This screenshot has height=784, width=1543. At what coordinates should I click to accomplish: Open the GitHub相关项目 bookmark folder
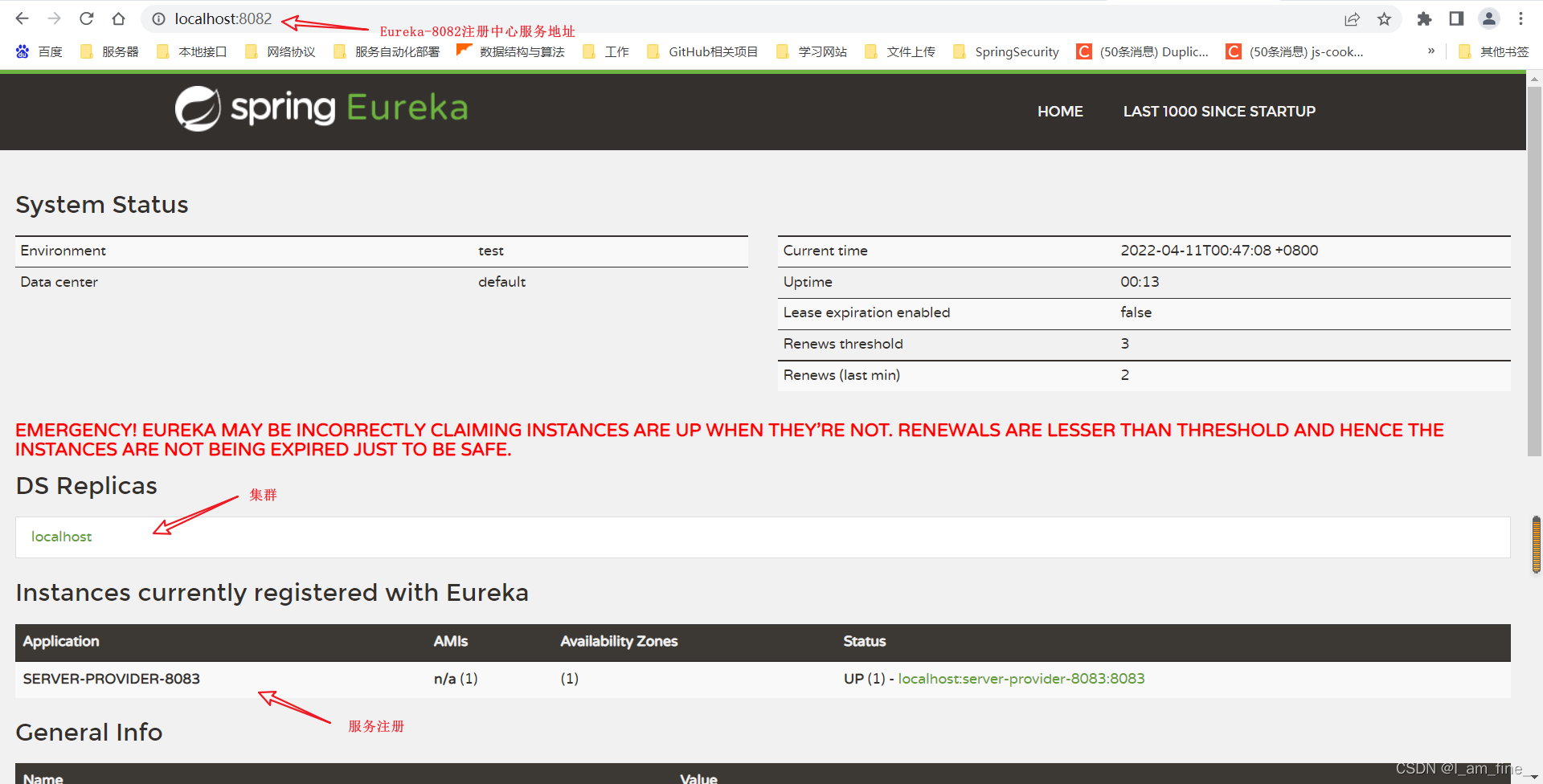(x=702, y=51)
